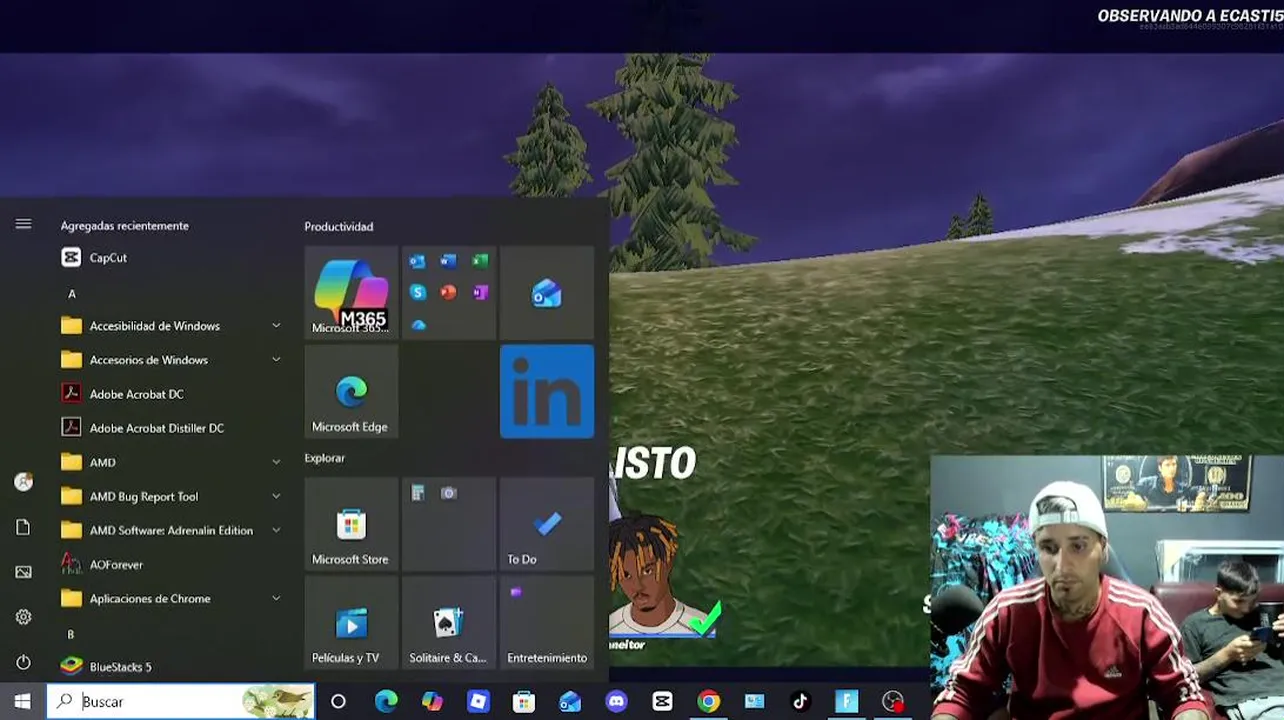Click the Buscar search box
This screenshot has width=1284, height=720.
[x=181, y=702]
